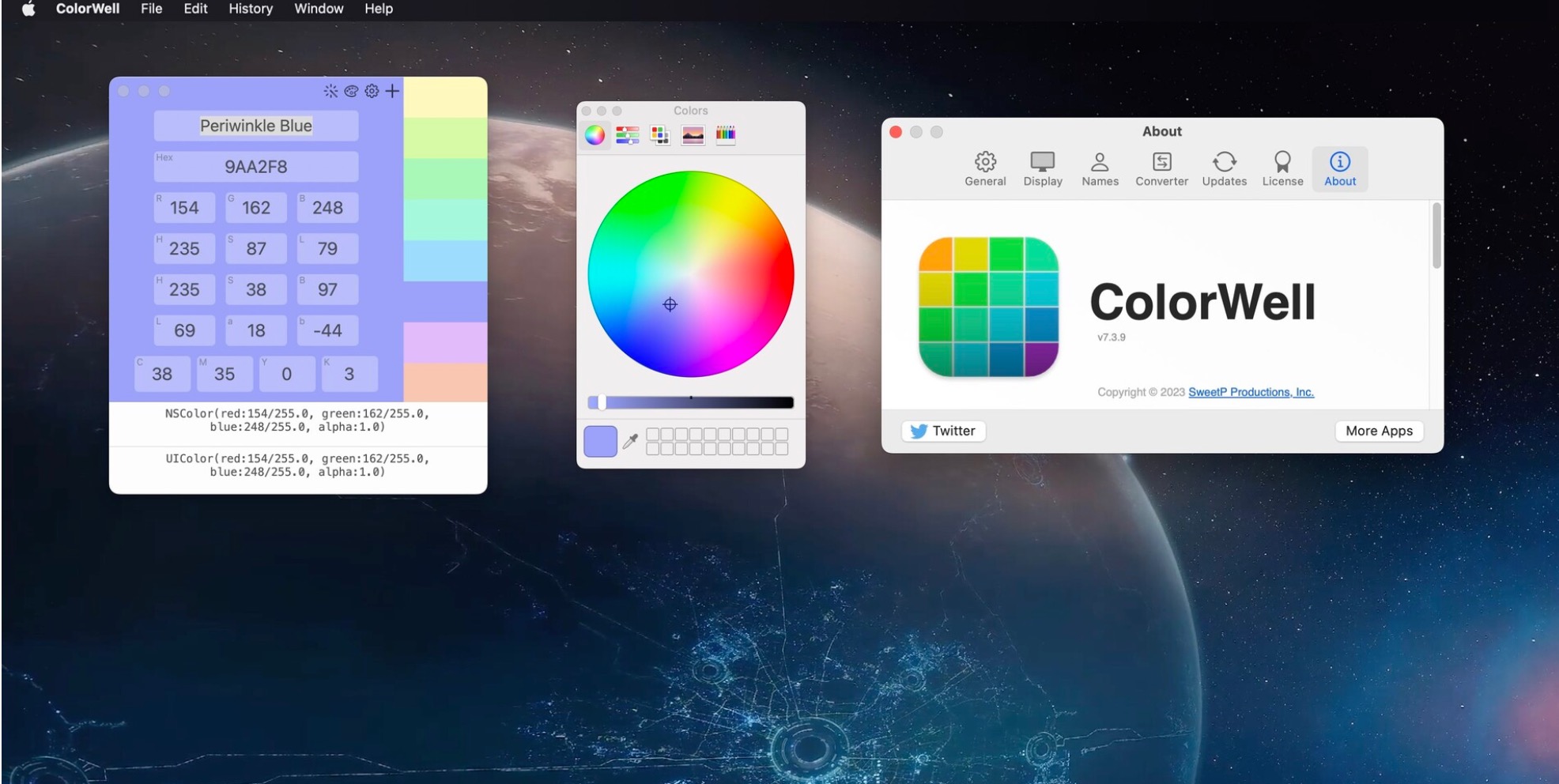Click the current color well in Colors window
Viewport: 1559px width, 784px height.
coord(600,441)
